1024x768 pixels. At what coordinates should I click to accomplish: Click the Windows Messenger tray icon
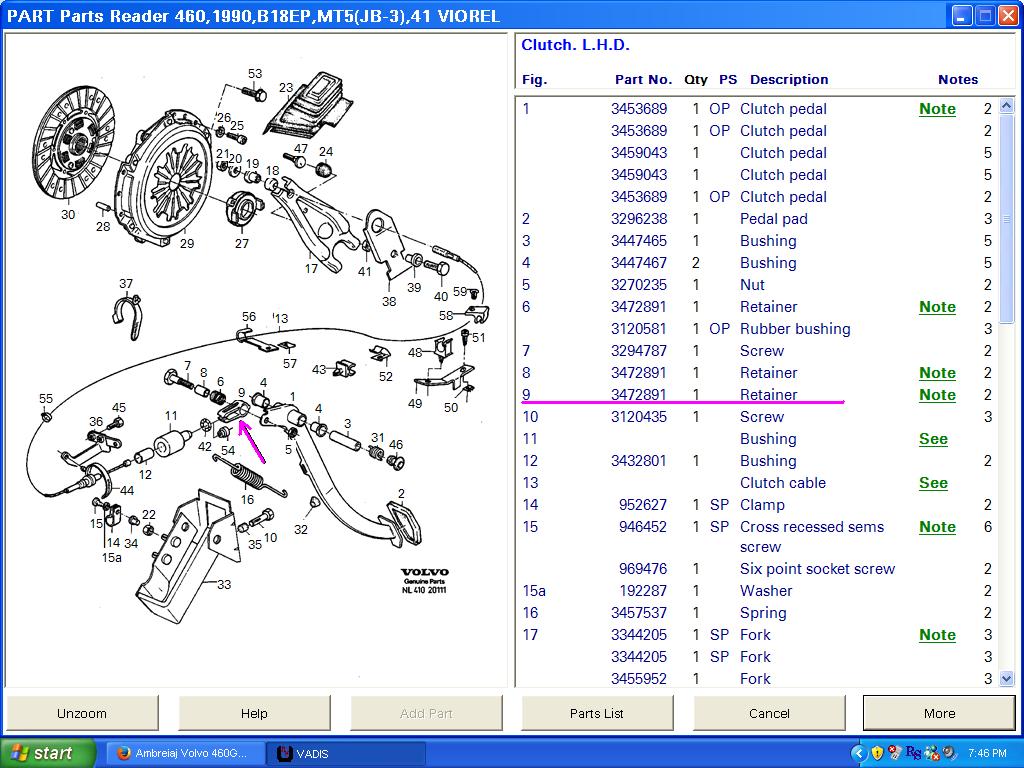932,753
